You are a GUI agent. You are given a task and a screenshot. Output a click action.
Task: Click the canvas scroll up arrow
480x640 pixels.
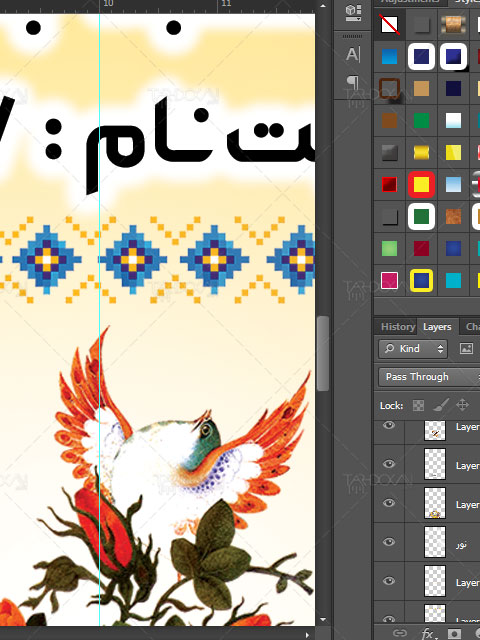point(322,6)
